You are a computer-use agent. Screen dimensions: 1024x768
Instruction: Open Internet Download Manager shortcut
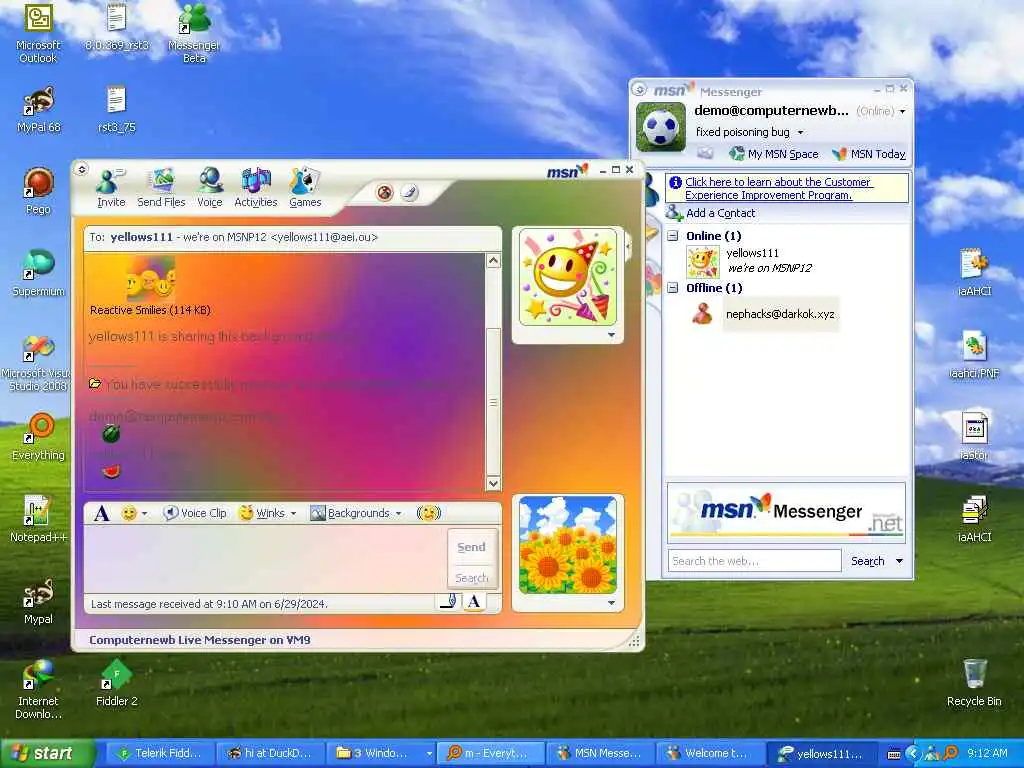point(38,690)
